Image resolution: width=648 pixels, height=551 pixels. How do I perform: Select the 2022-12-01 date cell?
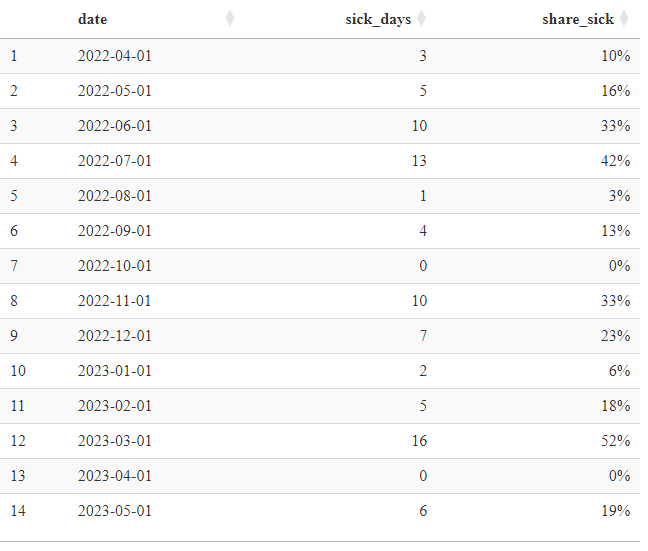[115, 336]
